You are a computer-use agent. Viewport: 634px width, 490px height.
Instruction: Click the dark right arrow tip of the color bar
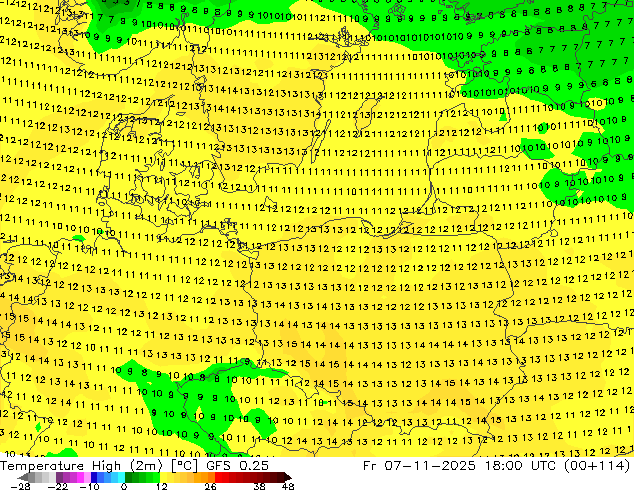pyautogui.click(x=287, y=477)
